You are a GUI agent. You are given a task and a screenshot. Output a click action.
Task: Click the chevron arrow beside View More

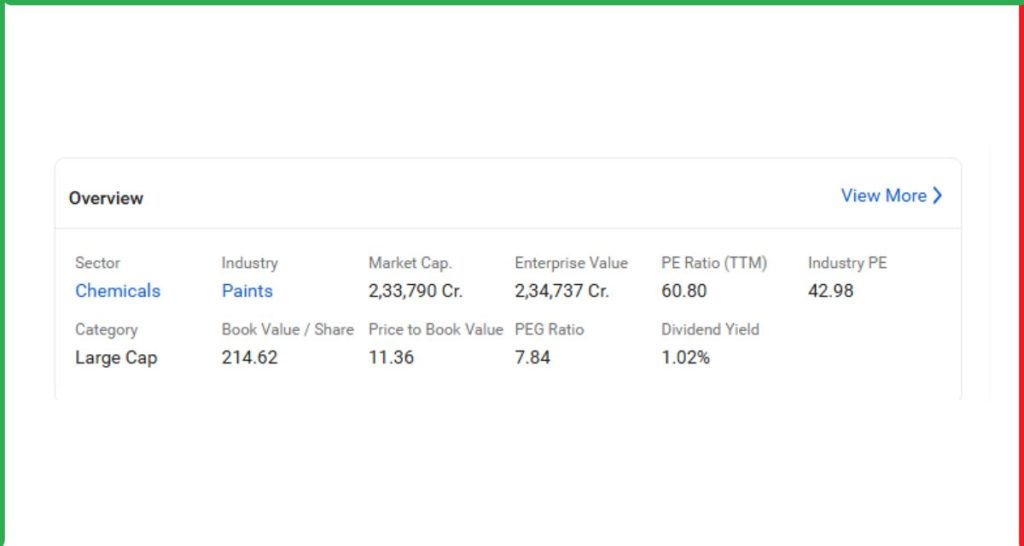(x=937, y=196)
